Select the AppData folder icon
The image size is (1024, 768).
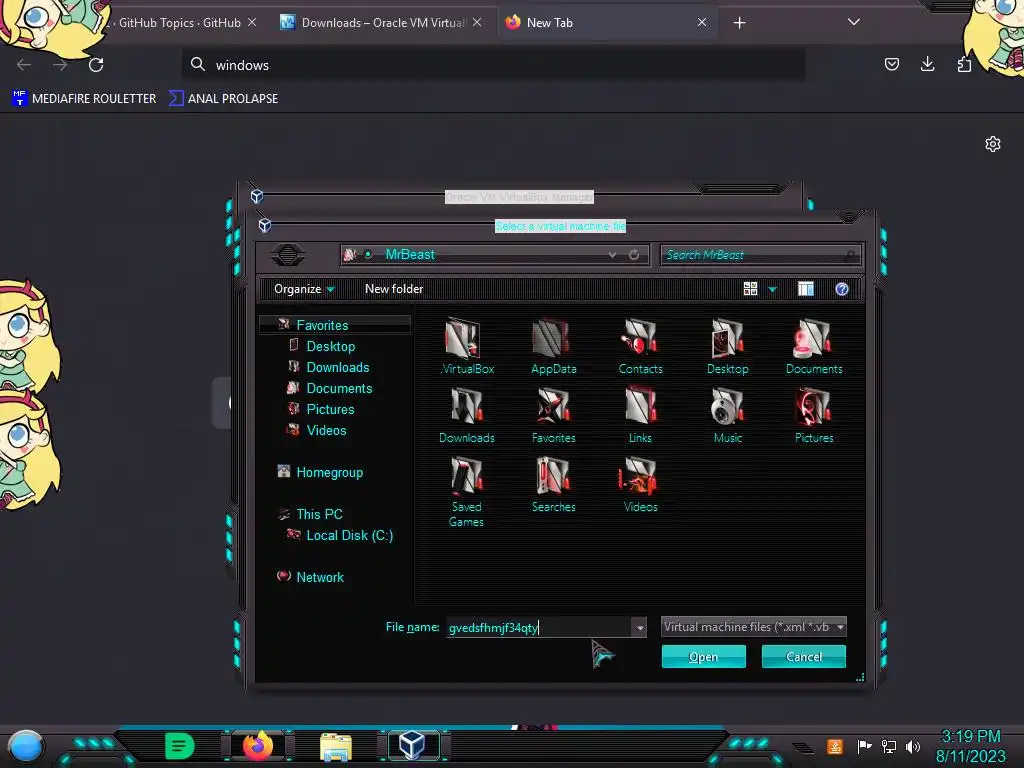pos(551,338)
